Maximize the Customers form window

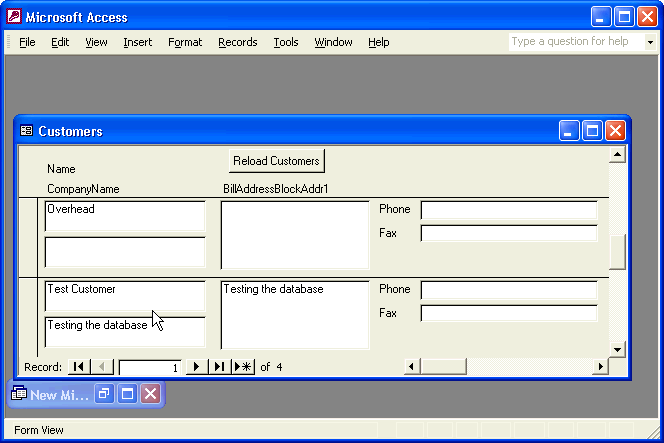click(x=592, y=130)
